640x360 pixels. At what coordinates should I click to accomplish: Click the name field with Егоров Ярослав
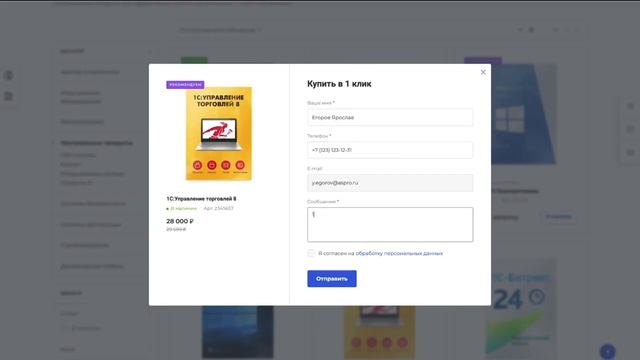[x=390, y=118]
